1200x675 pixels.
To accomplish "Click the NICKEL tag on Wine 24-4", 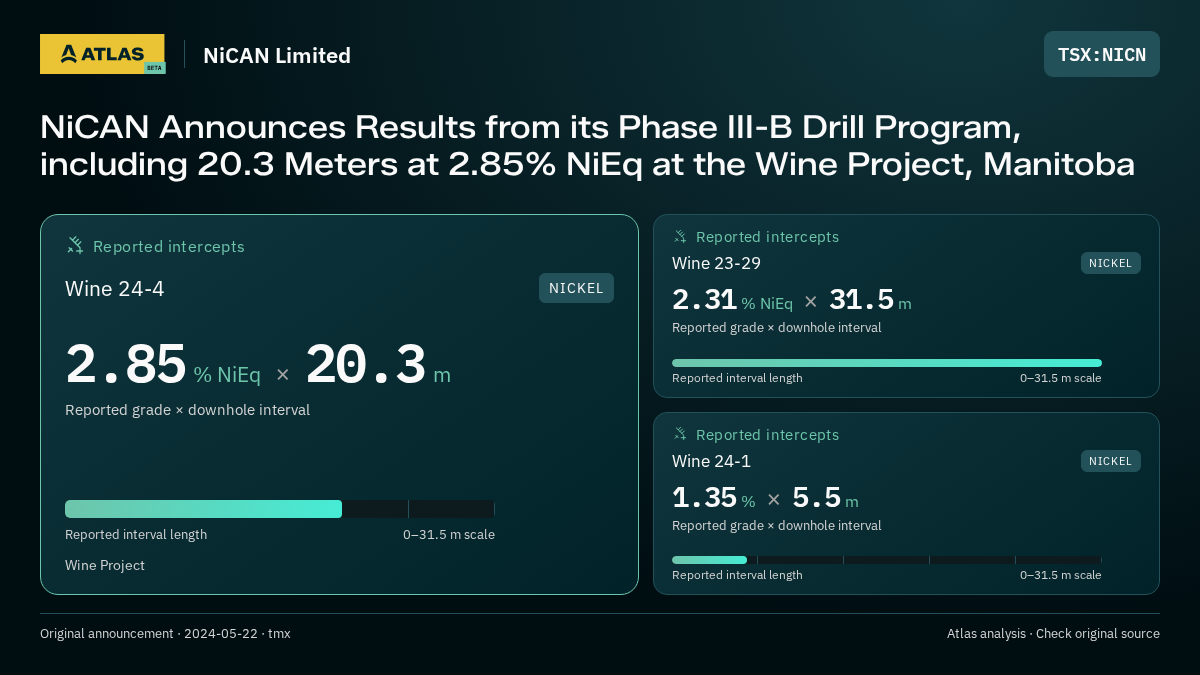I will (x=576, y=288).
